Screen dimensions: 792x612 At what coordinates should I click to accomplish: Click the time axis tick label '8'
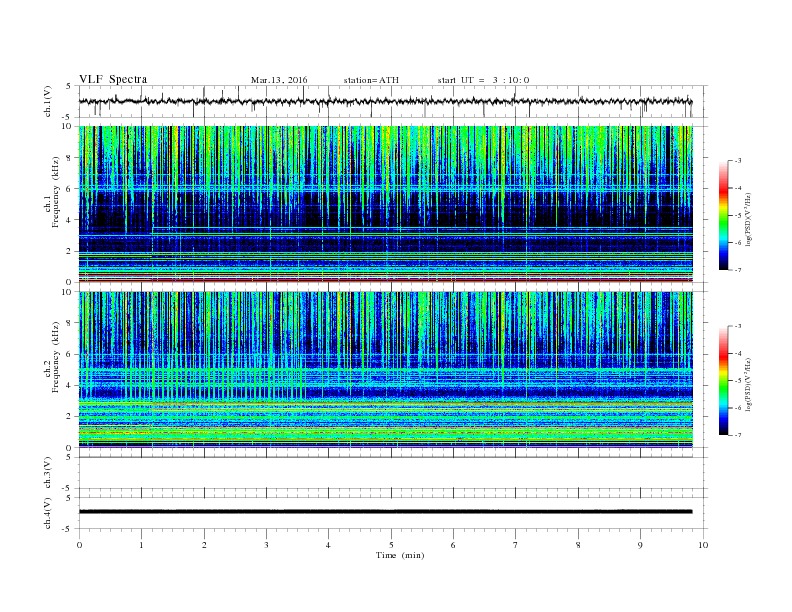578,545
